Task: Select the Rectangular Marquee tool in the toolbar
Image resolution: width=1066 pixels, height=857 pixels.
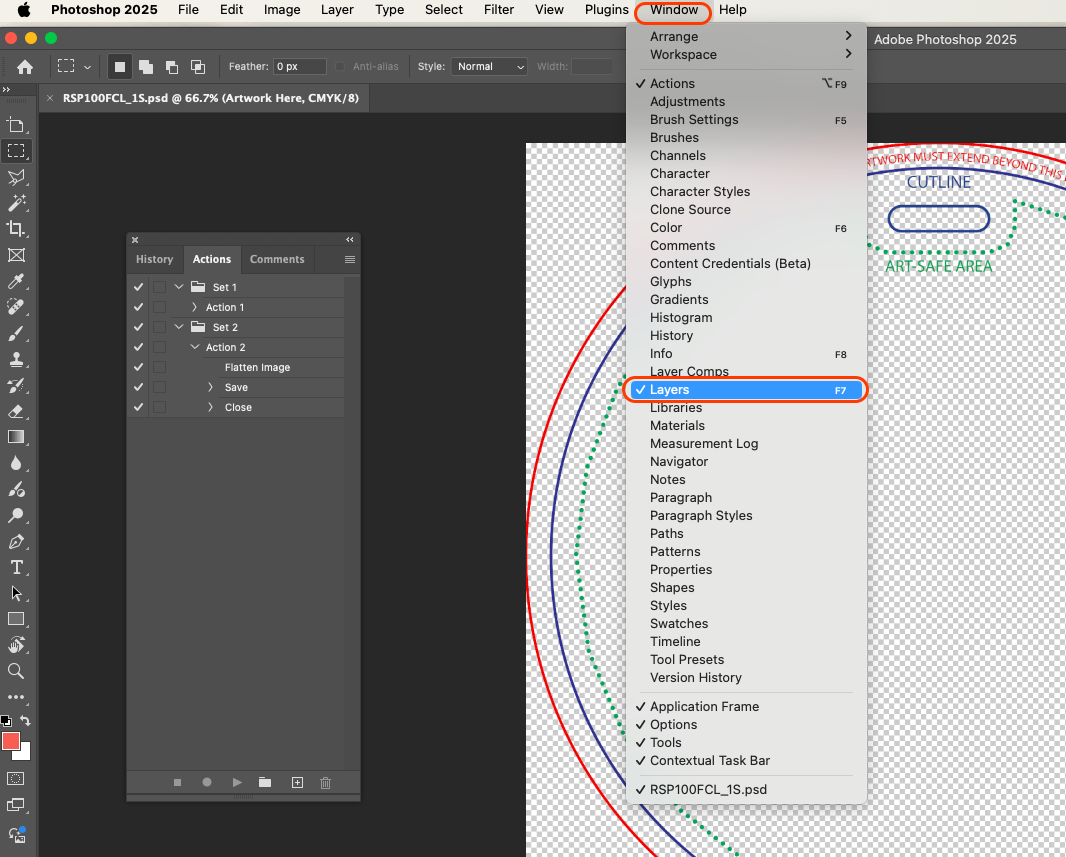Action: pos(16,151)
